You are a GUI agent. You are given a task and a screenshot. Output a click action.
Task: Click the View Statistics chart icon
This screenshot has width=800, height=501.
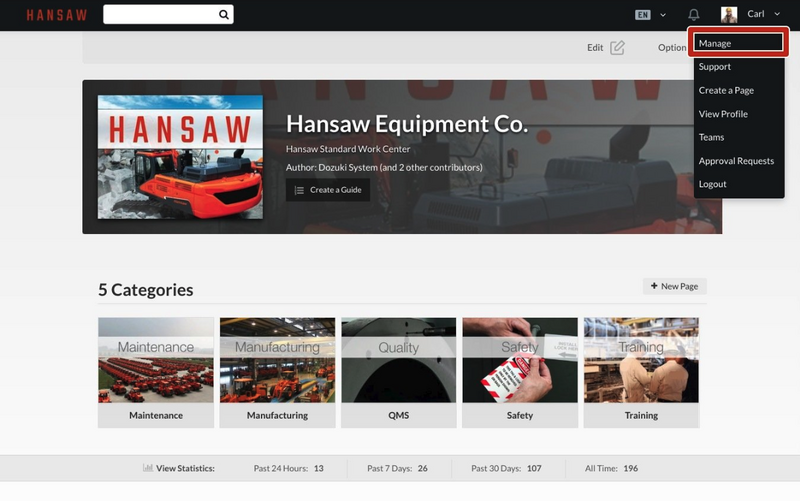148,468
